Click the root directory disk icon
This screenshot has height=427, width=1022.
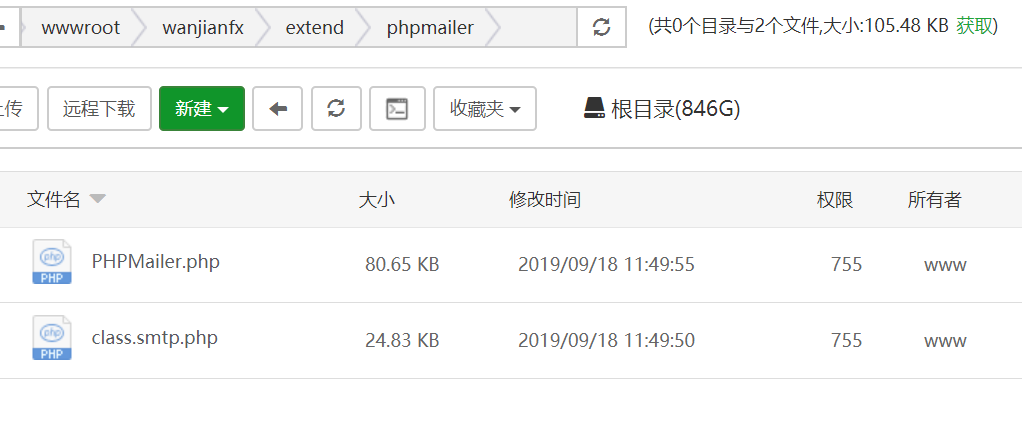pos(594,108)
